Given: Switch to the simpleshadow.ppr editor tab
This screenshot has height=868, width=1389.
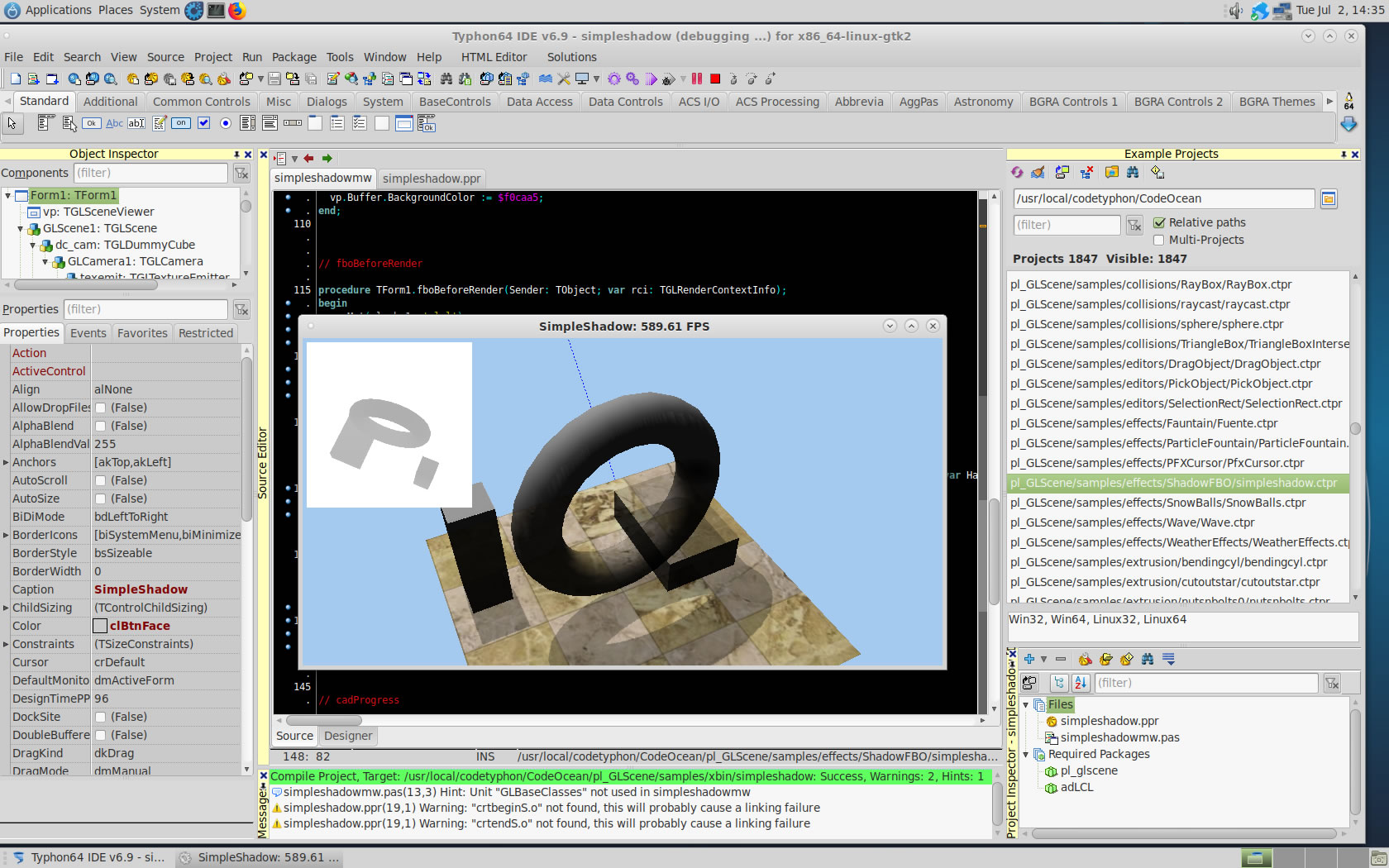Looking at the screenshot, I should point(432,179).
